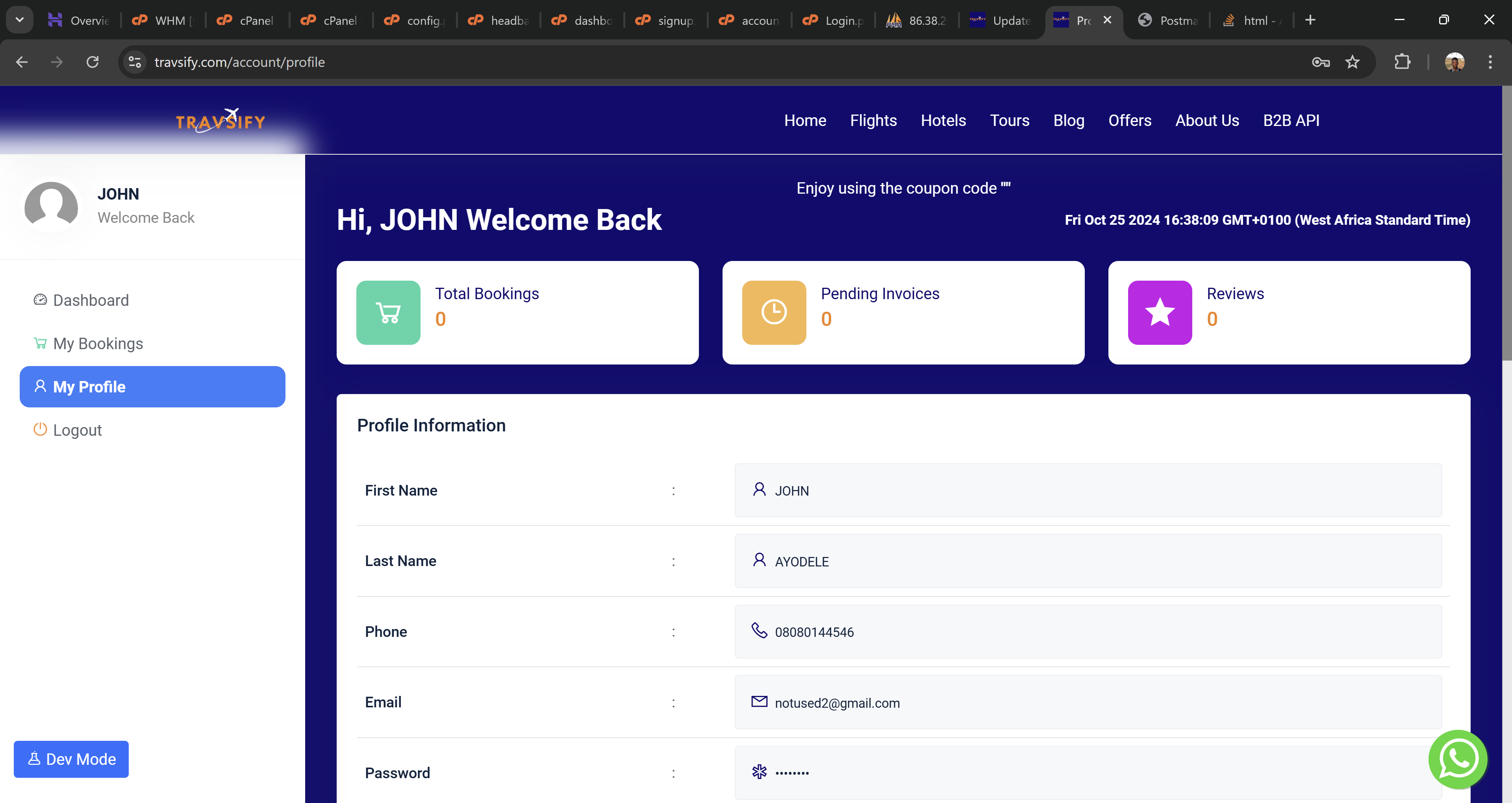Open the browser extensions puzzle icon
Image resolution: width=1512 pixels, height=803 pixels.
click(x=1402, y=62)
